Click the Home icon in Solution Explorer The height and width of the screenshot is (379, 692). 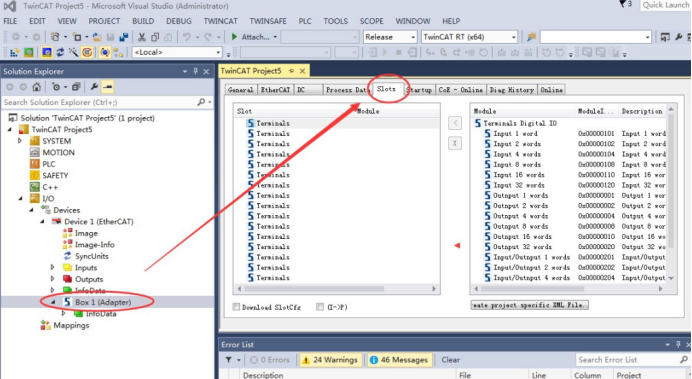(x=37, y=87)
